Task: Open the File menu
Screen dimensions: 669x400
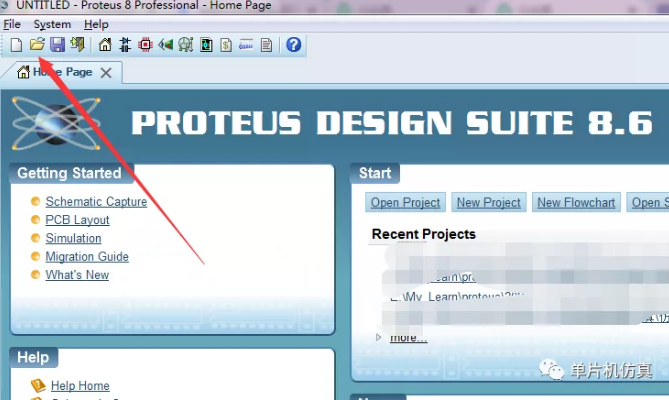Action: click(x=12, y=24)
